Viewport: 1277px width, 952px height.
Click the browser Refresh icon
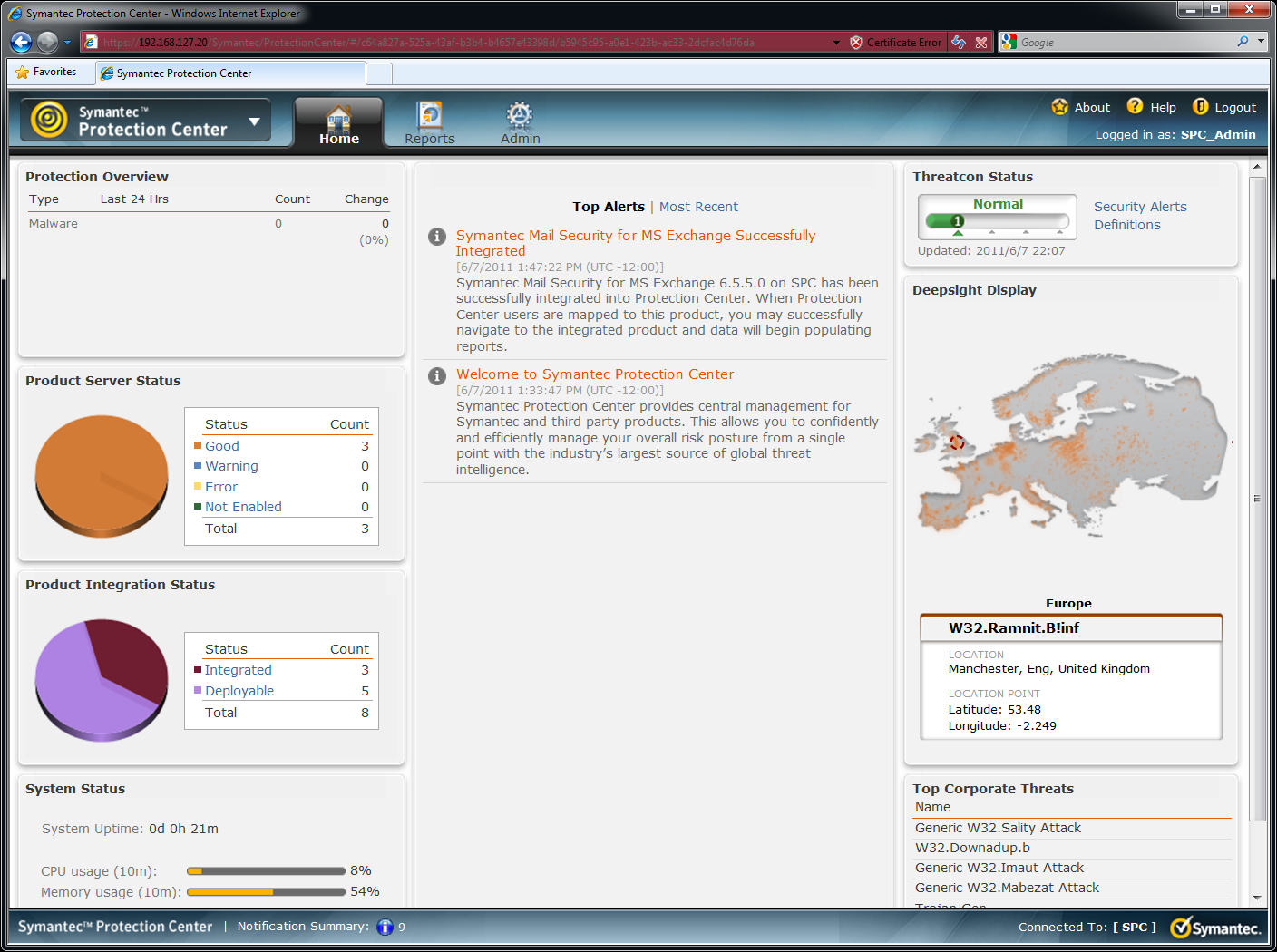click(x=959, y=42)
